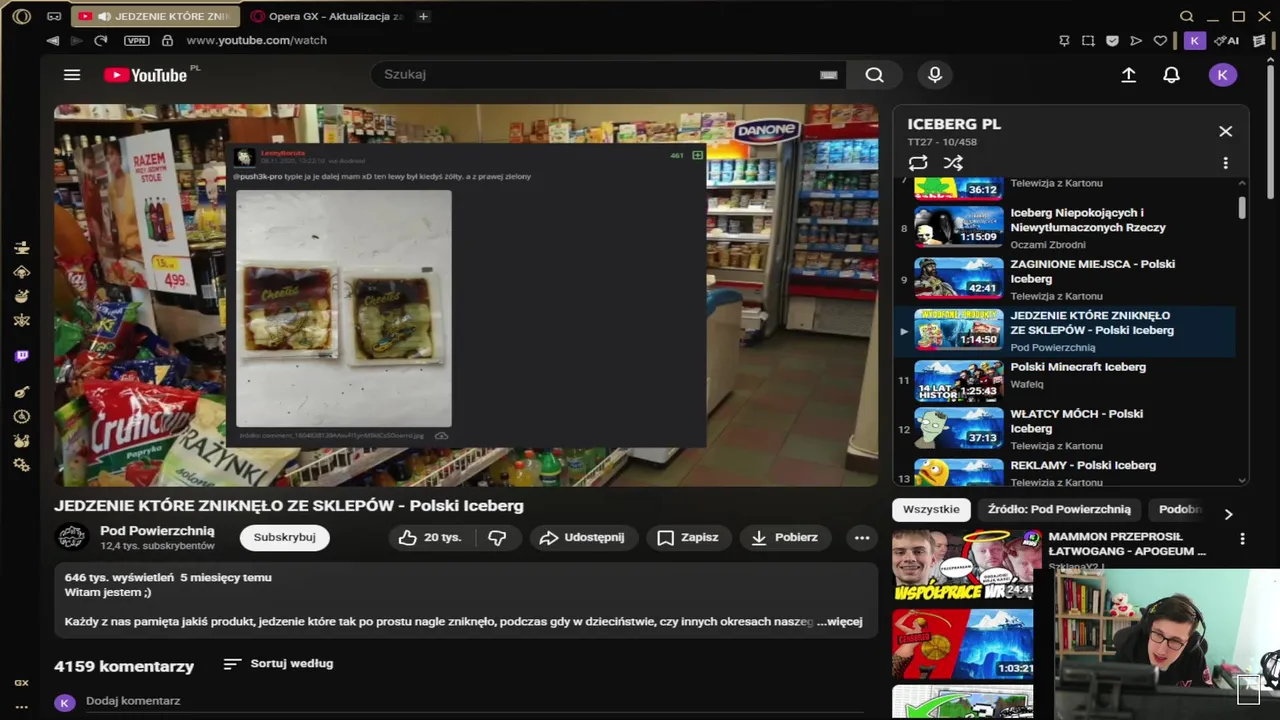This screenshot has width=1280, height=720.
Task: Save the video with Zapisz button
Action: coord(688,537)
